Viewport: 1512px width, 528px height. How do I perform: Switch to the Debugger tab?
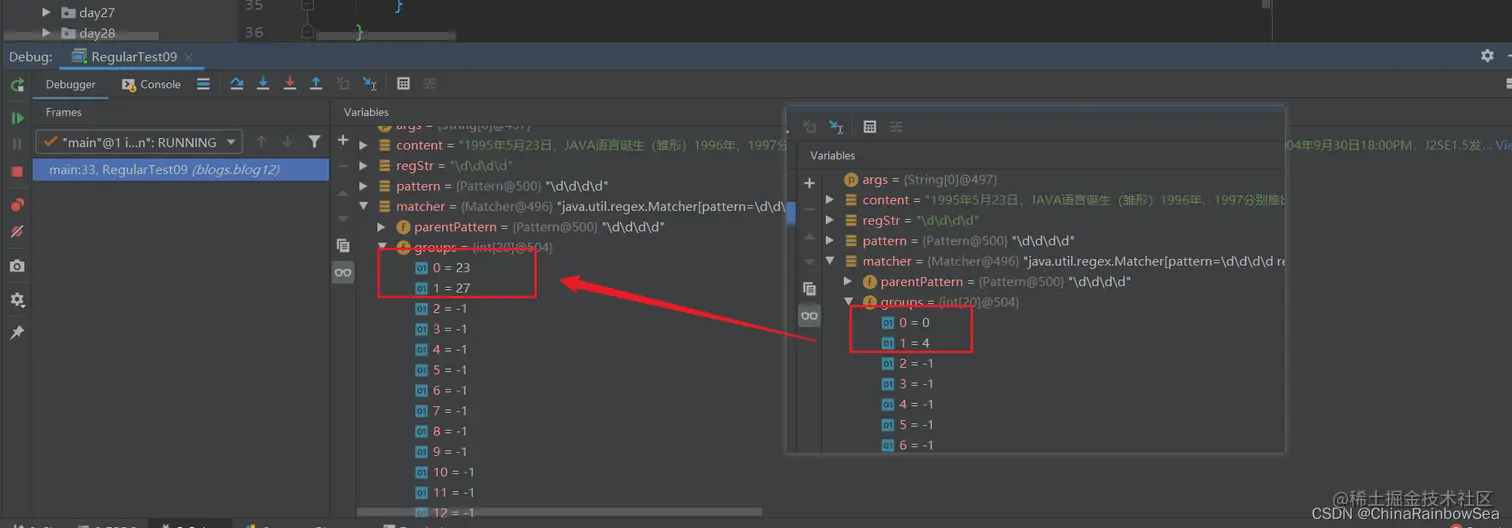click(x=70, y=84)
